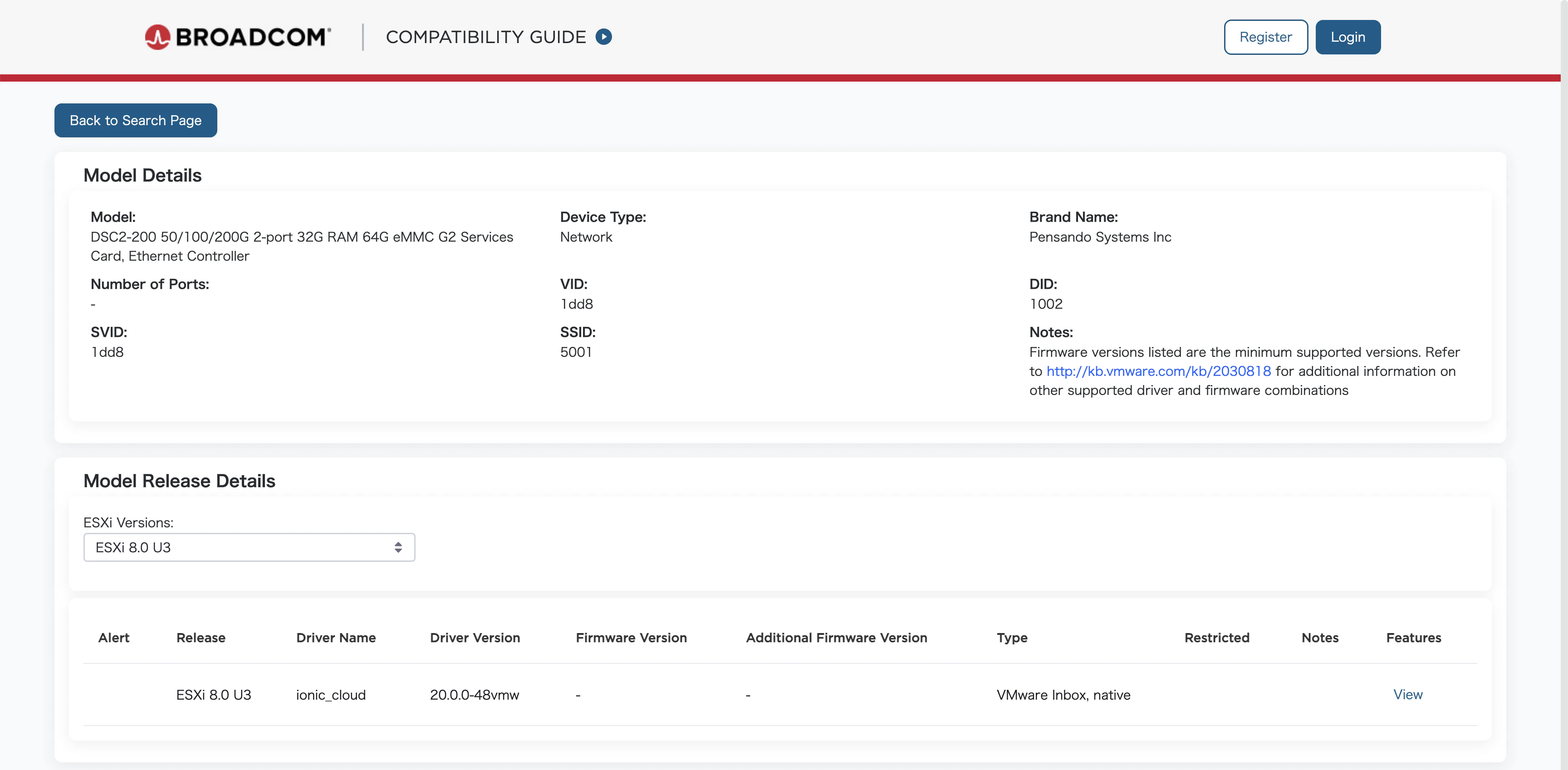This screenshot has height=770, width=1568.
Task: Click the Type column header
Action: click(1012, 638)
